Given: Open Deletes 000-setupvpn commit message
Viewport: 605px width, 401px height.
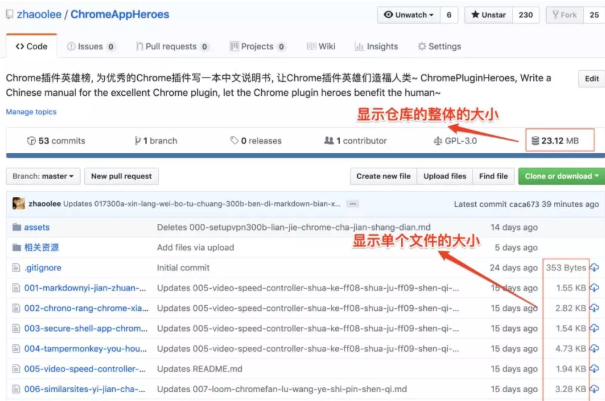Looking at the screenshot, I should (x=294, y=227).
